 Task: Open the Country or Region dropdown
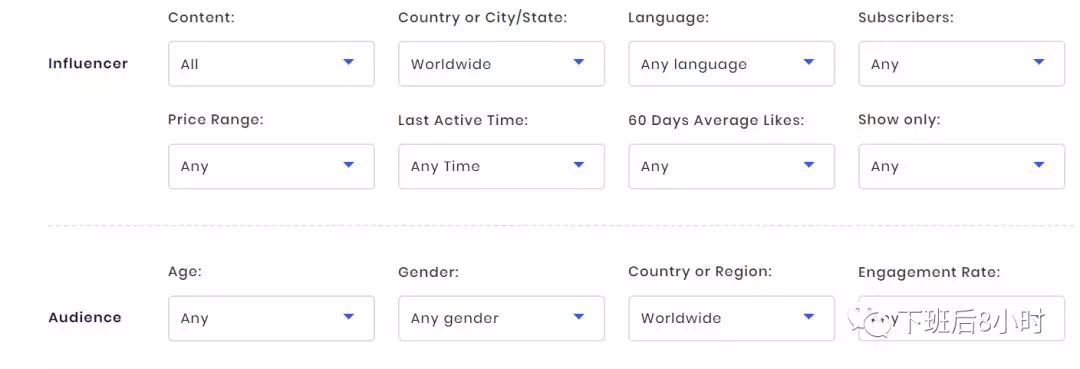[731, 318]
